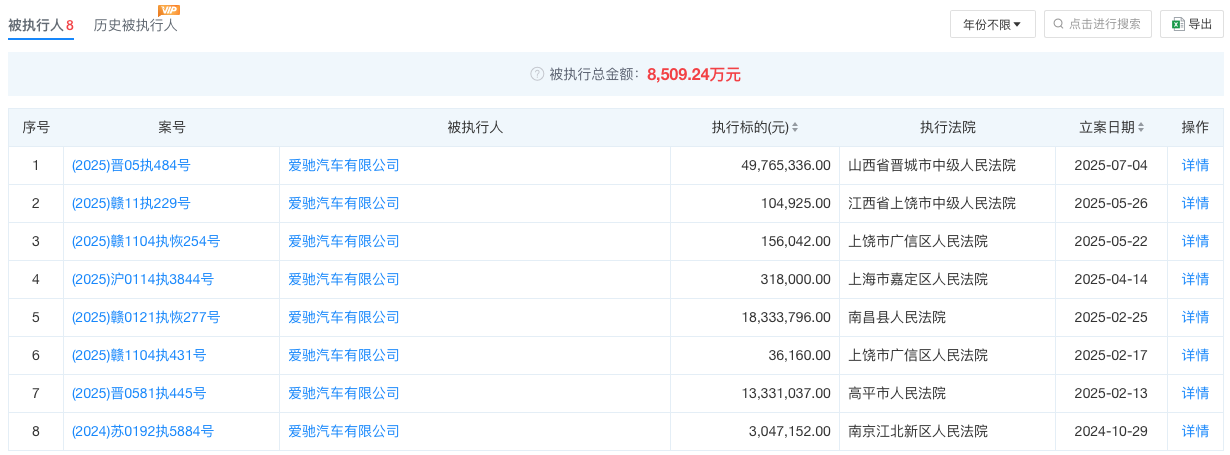View 详情 for case 晋05执484号
The height and width of the screenshot is (455, 1230).
pos(1195,165)
